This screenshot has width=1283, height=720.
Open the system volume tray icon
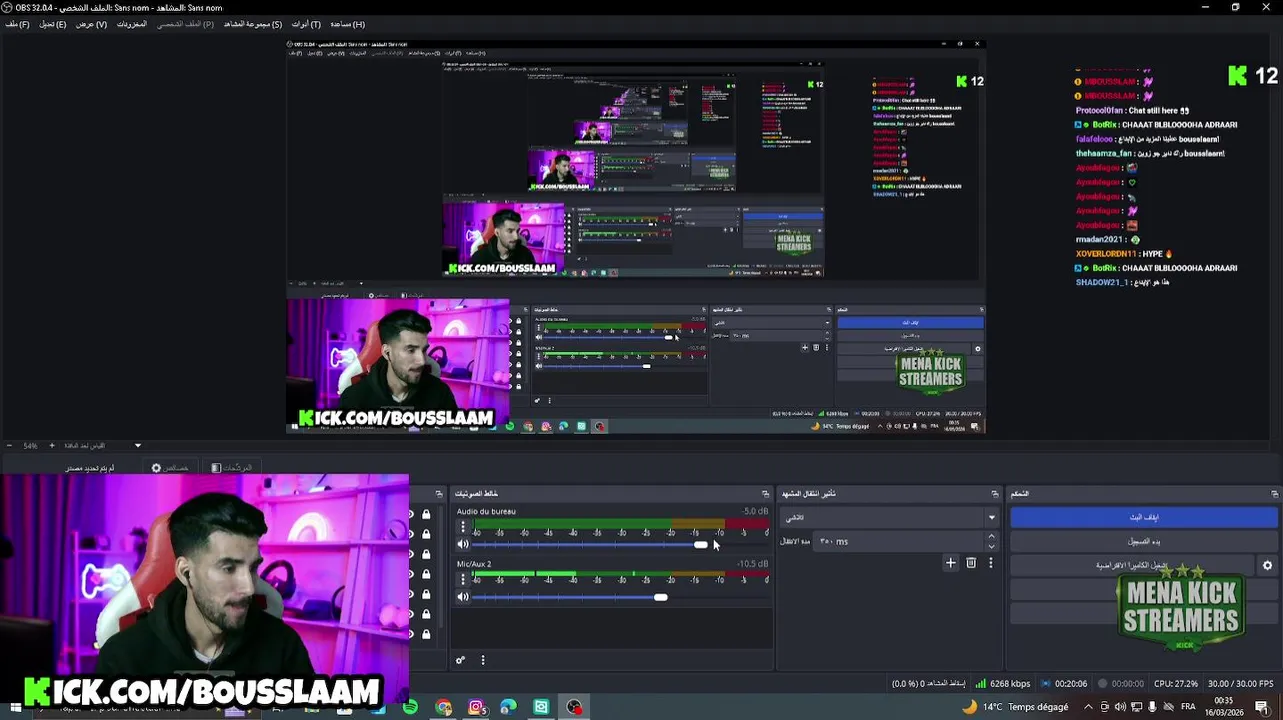1120,707
